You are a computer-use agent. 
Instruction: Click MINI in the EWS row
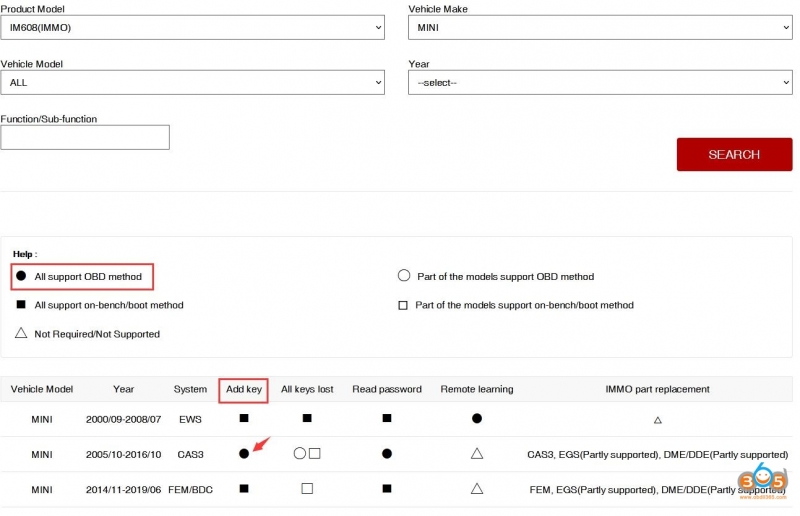(x=42, y=420)
